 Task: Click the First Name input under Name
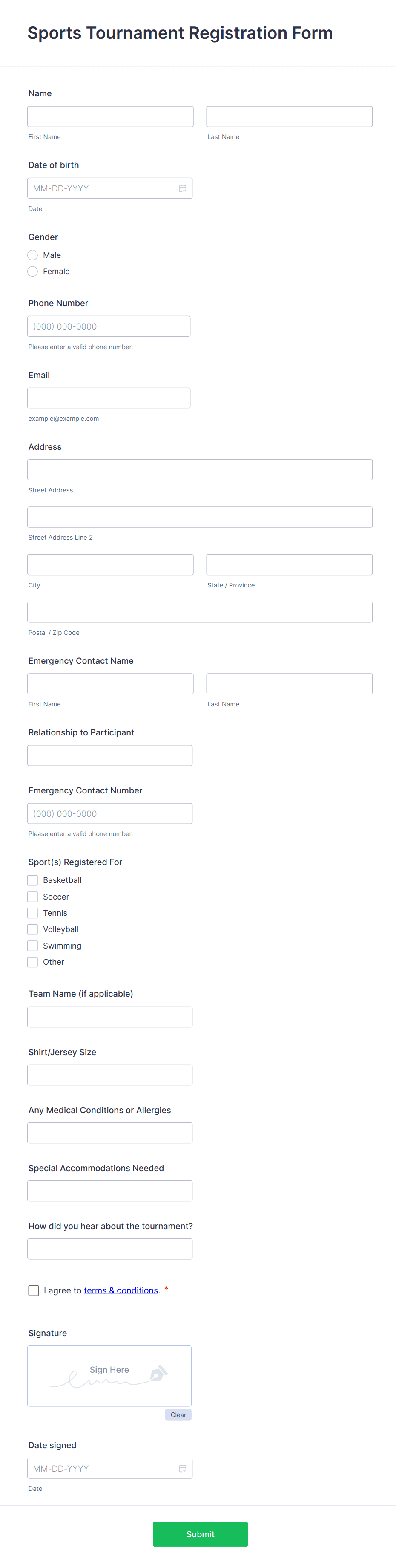110,116
